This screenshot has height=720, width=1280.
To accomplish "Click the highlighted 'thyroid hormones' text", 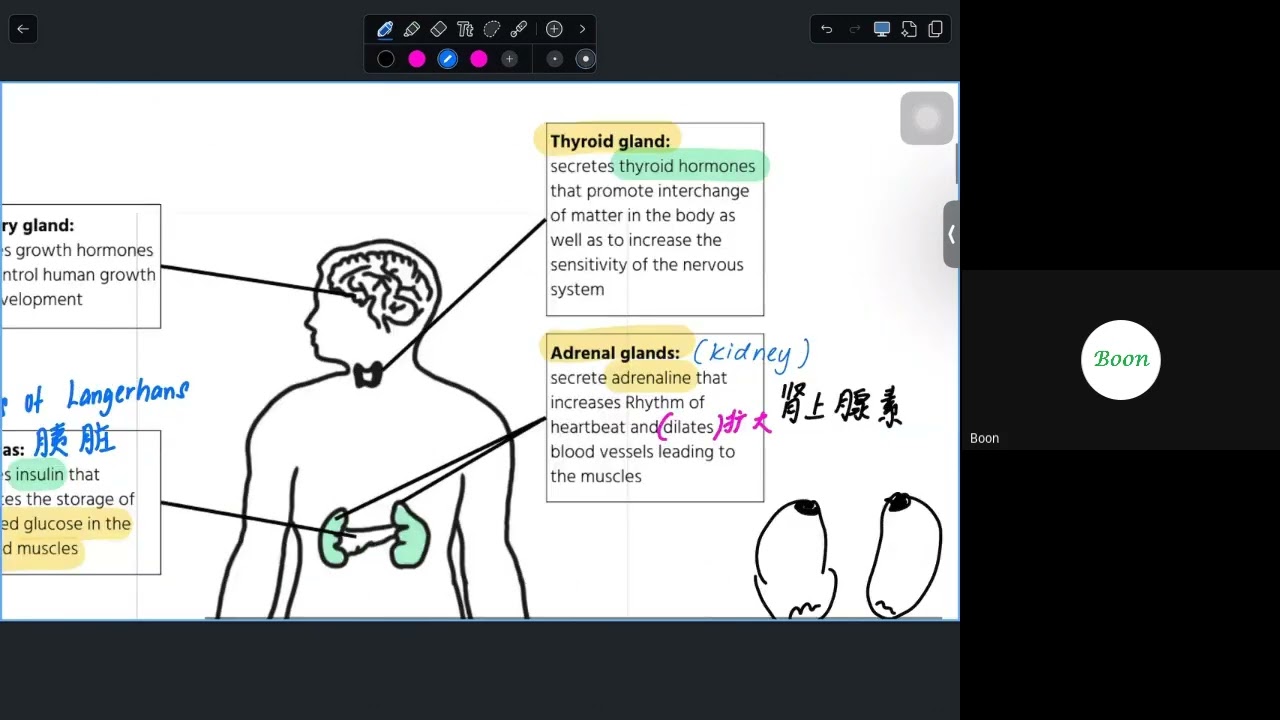I will pos(687,166).
